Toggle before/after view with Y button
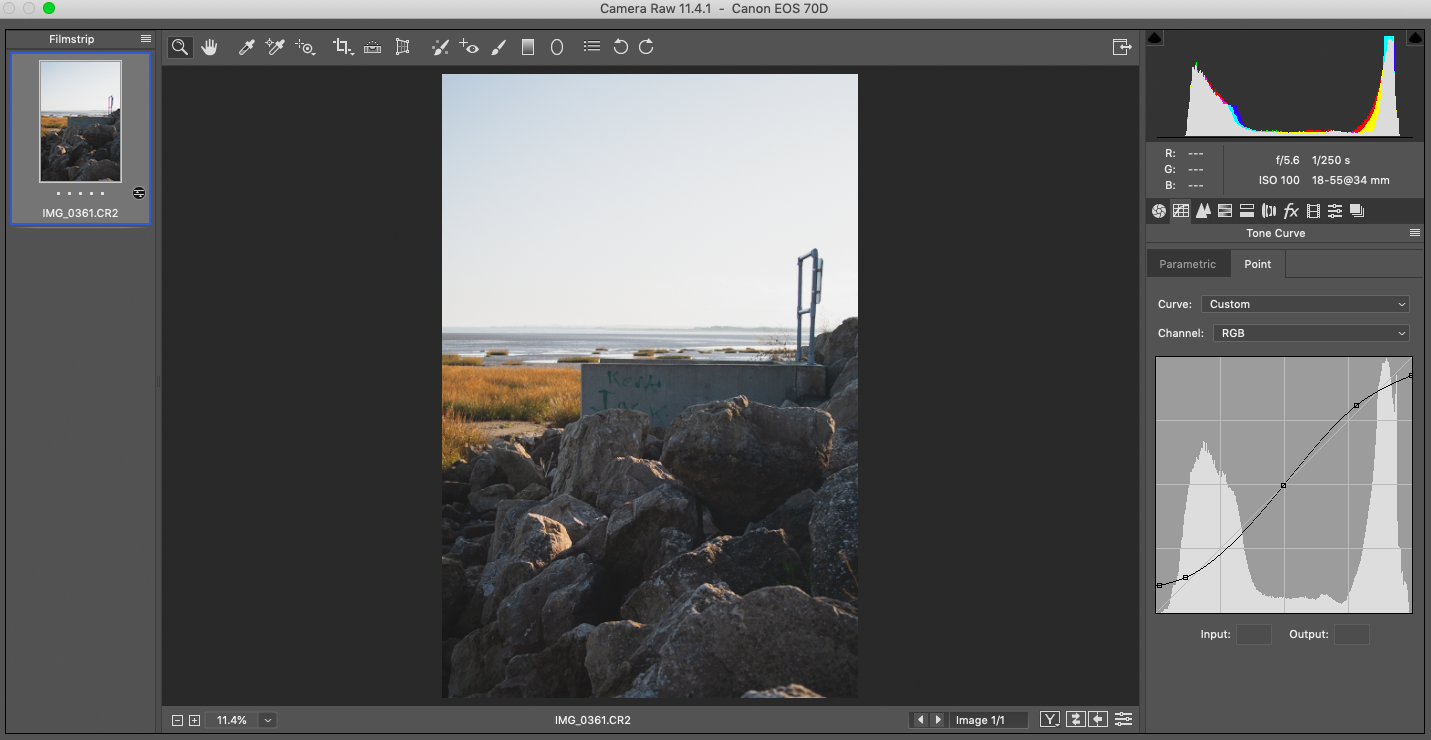 click(x=1050, y=719)
